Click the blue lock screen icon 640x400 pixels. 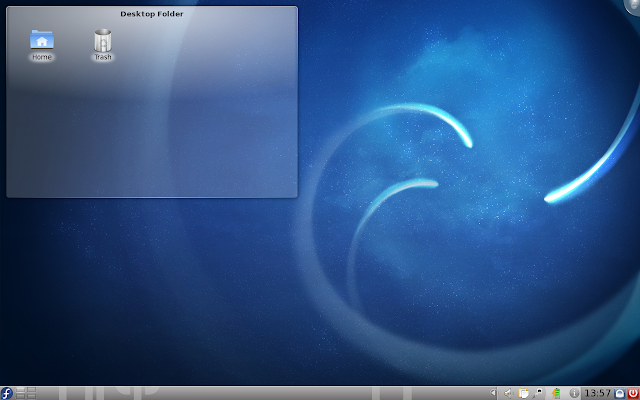click(619, 392)
